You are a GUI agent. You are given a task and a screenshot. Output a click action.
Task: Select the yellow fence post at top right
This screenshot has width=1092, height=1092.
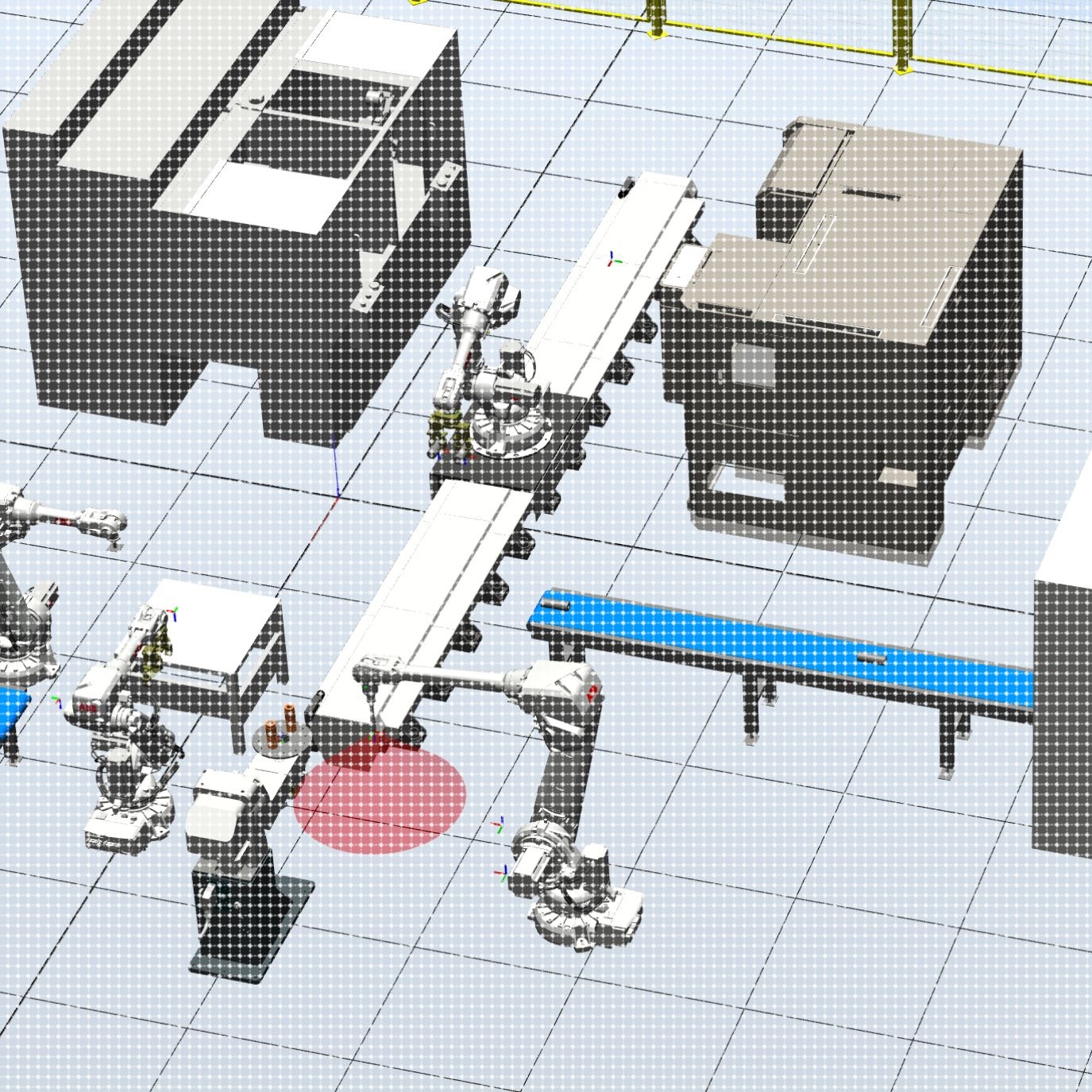click(x=901, y=37)
